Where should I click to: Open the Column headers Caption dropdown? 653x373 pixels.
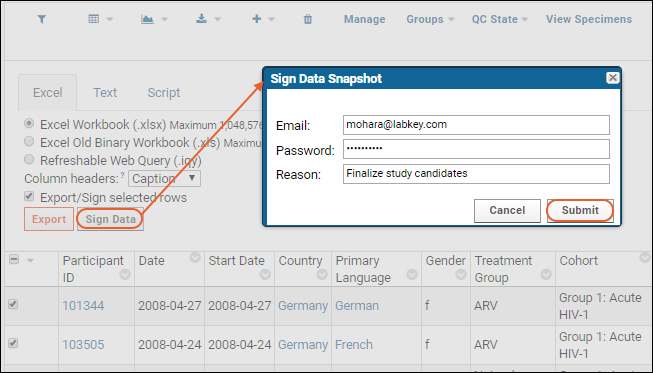164,179
